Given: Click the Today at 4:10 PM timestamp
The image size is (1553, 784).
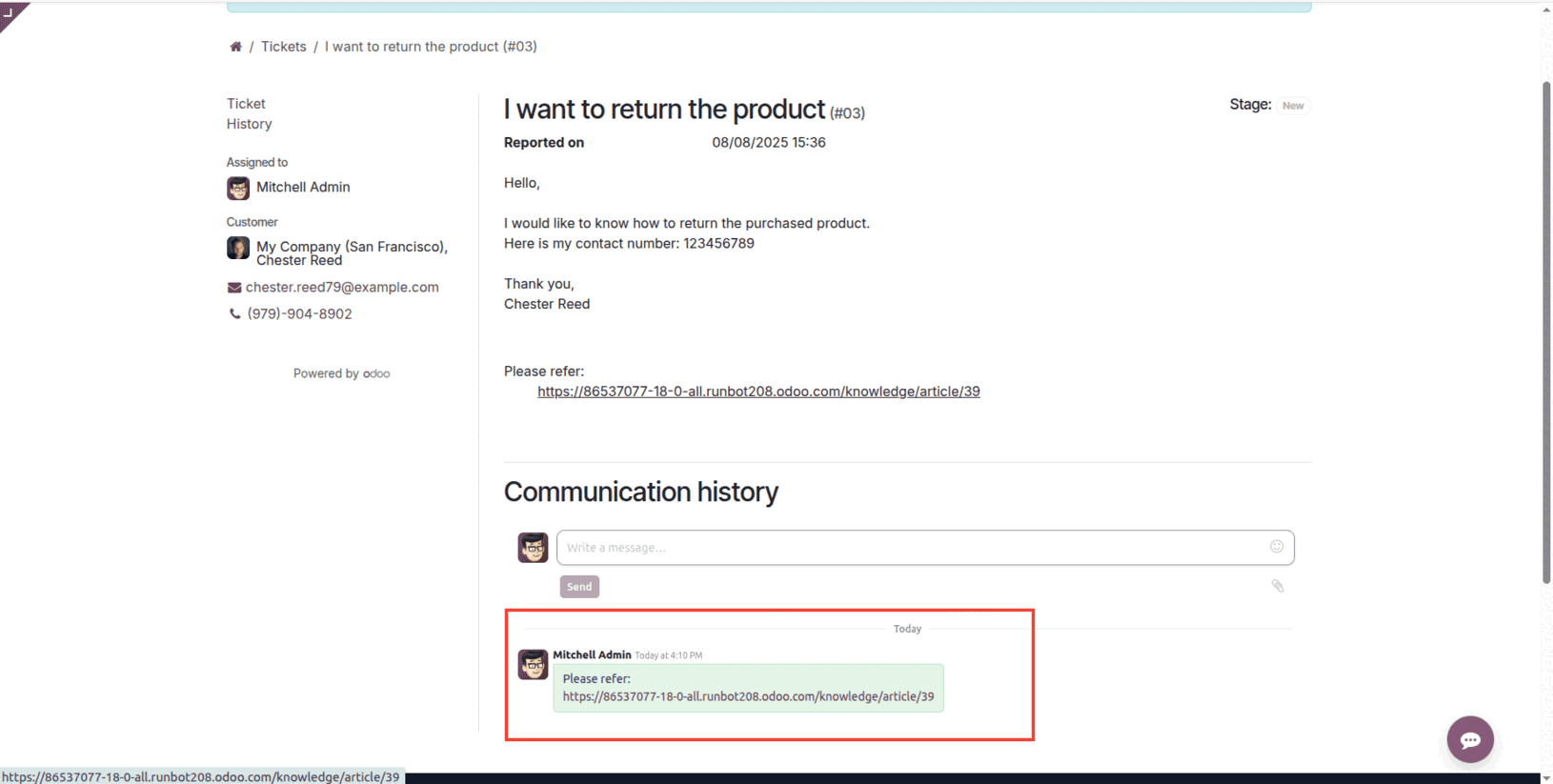Looking at the screenshot, I should [669, 655].
